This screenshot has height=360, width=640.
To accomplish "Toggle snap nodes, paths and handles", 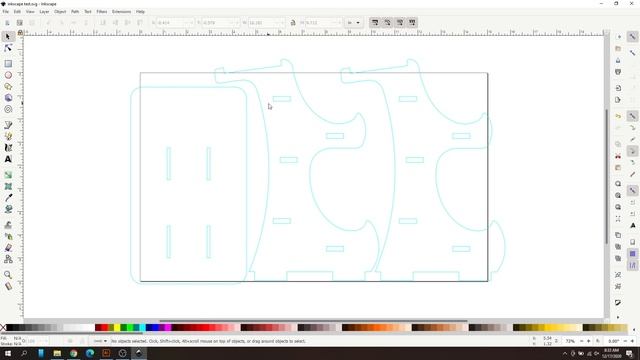I will [632, 116].
